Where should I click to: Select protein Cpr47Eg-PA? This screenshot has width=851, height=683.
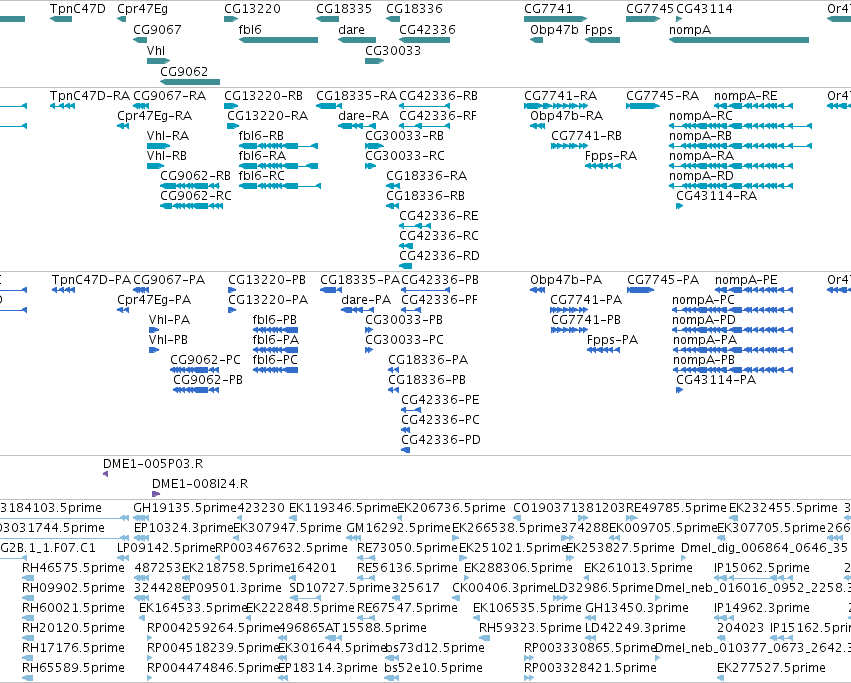pos(154,300)
